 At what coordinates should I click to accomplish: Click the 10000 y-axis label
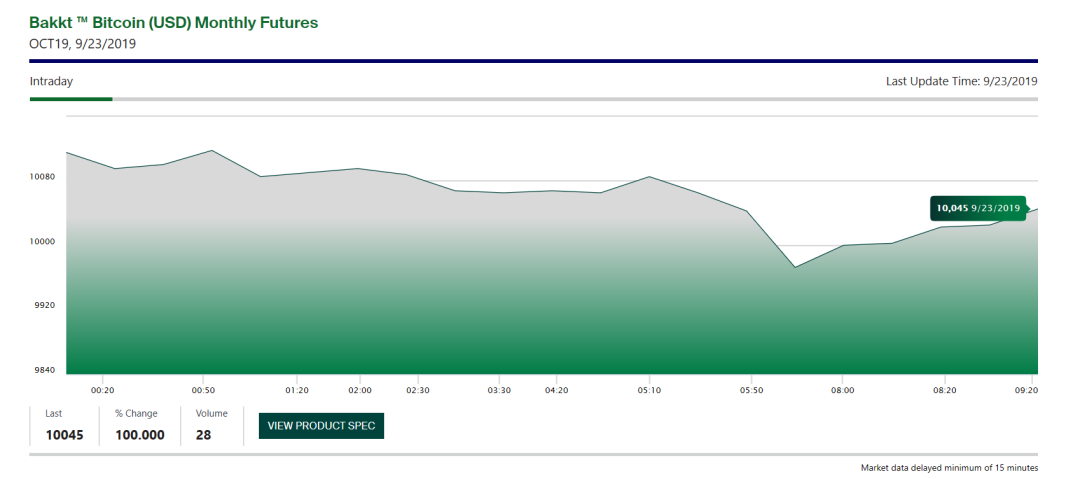click(x=41, y=241)
